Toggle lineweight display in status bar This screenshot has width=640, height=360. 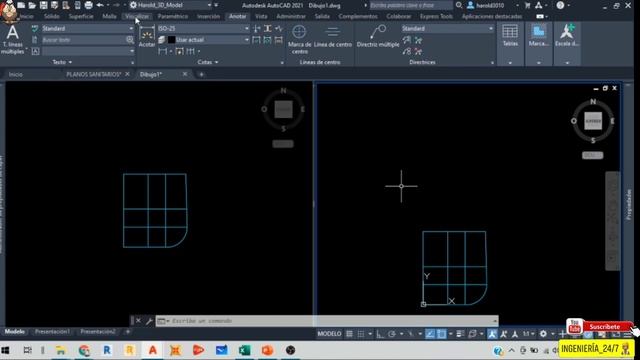[x=460, y=334]
